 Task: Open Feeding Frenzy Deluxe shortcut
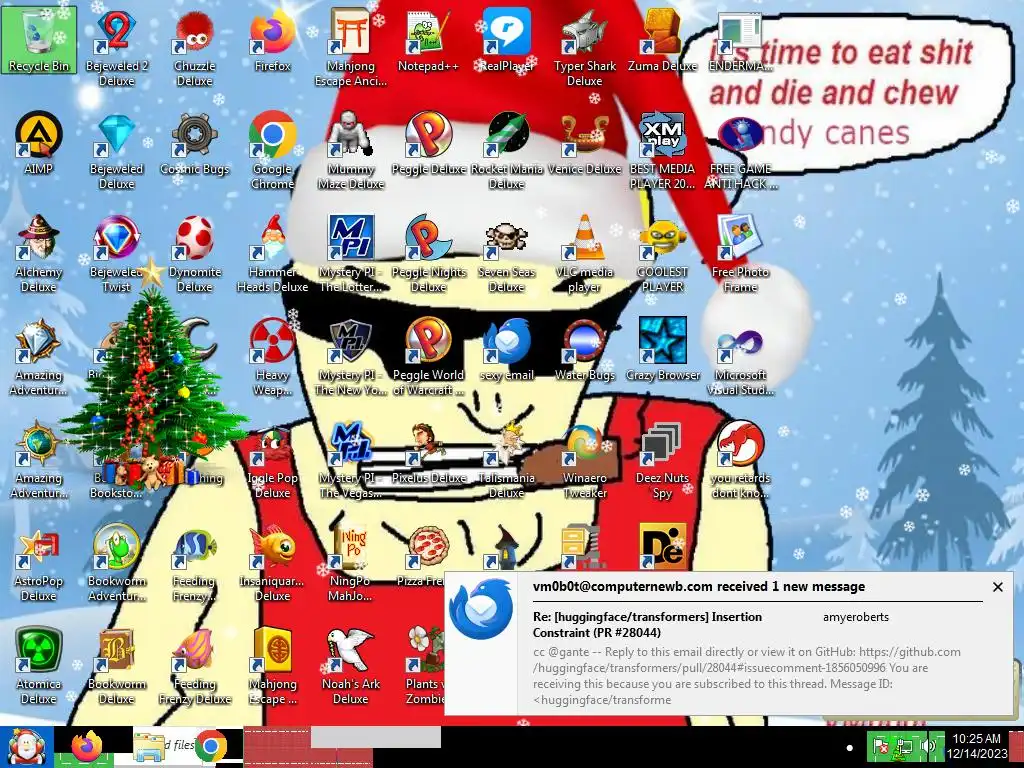tap(195, 667)
